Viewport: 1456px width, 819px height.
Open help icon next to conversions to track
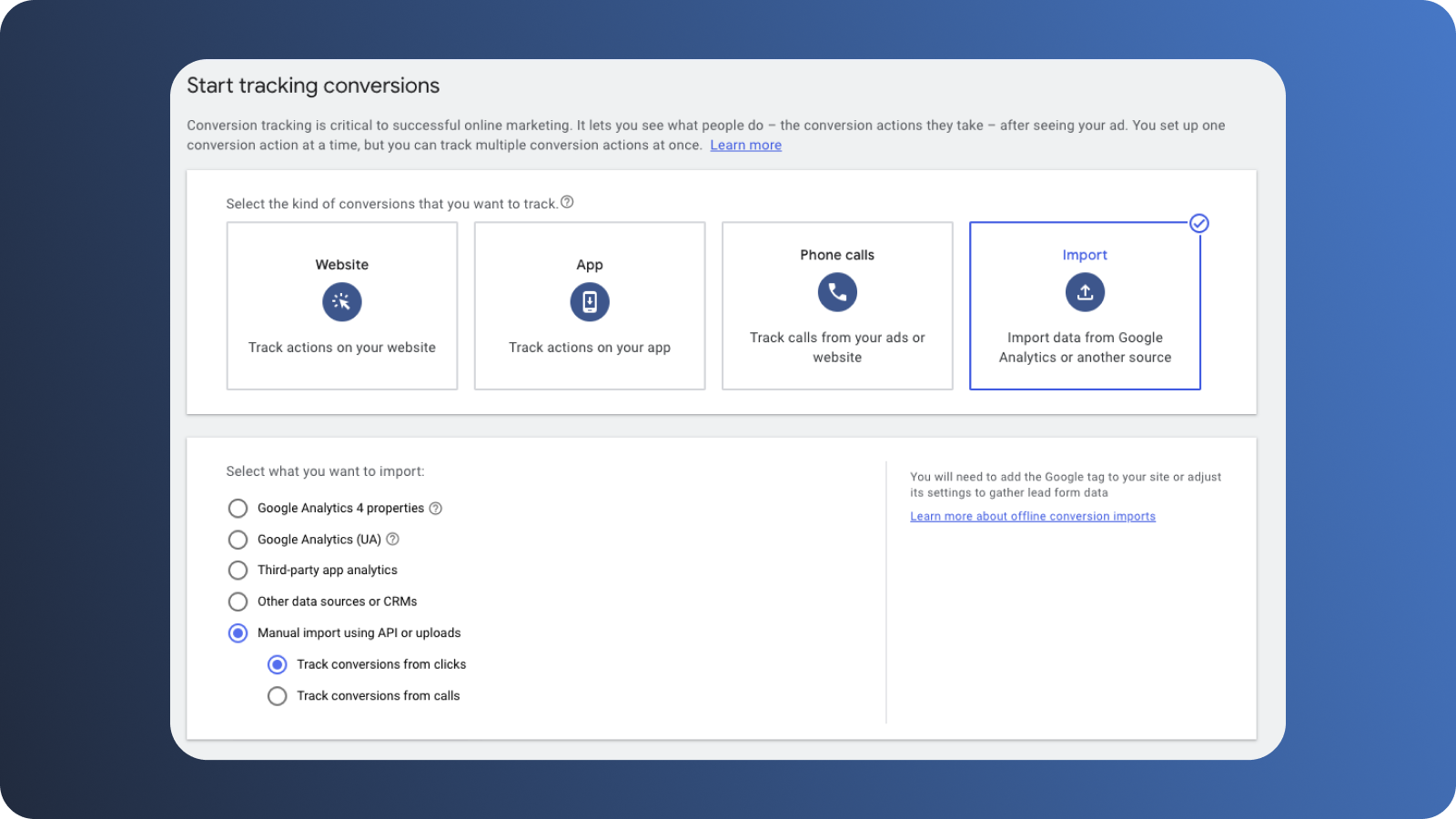(x=567, y=202)
